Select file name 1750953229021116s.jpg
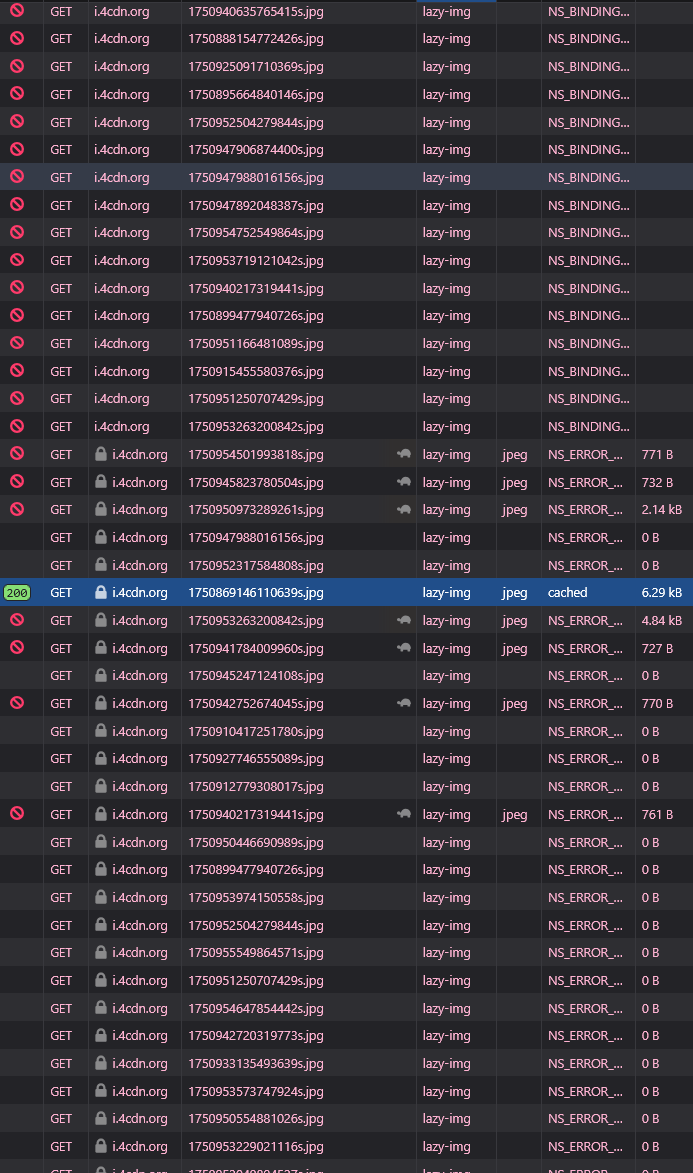The image size is (693, 1173). pos(256,1146)
